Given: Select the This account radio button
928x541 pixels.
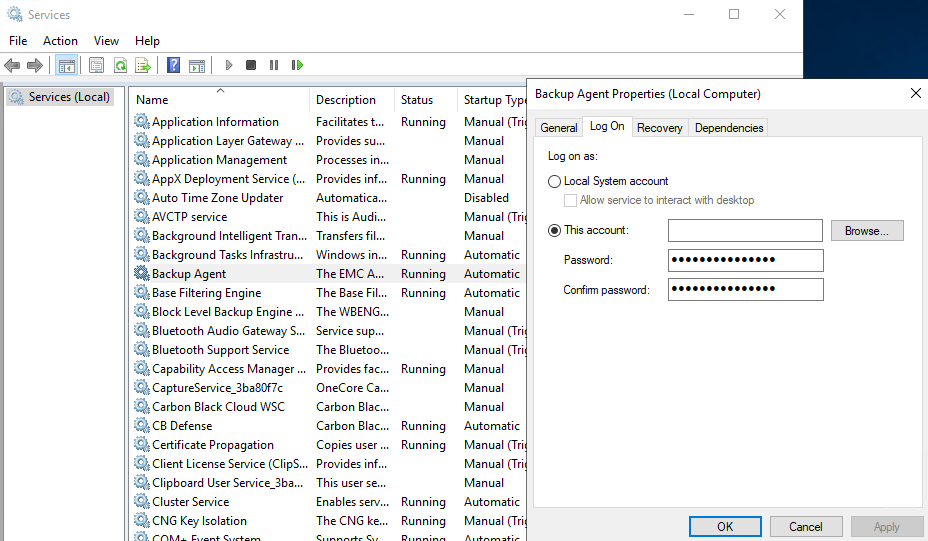Looking at the screenshot, I should tap(555, 230).
